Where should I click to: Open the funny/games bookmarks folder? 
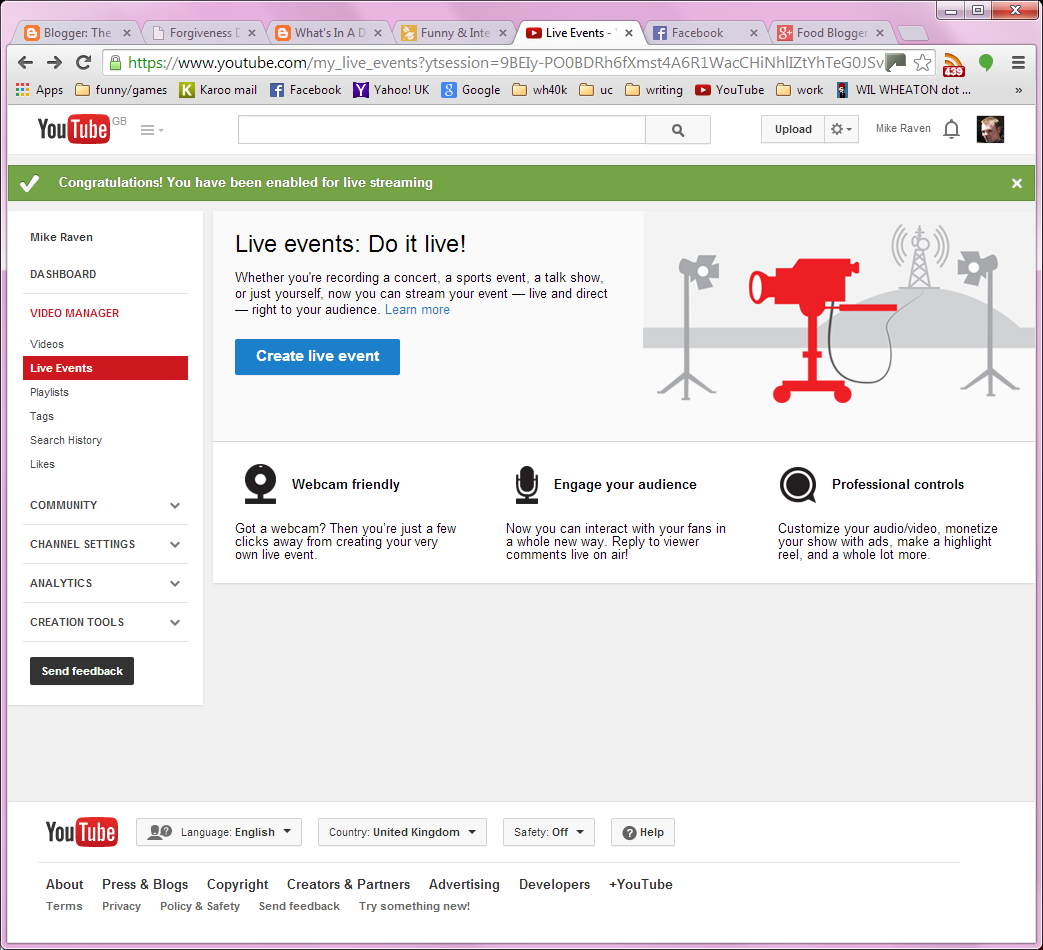pos(121,90)
